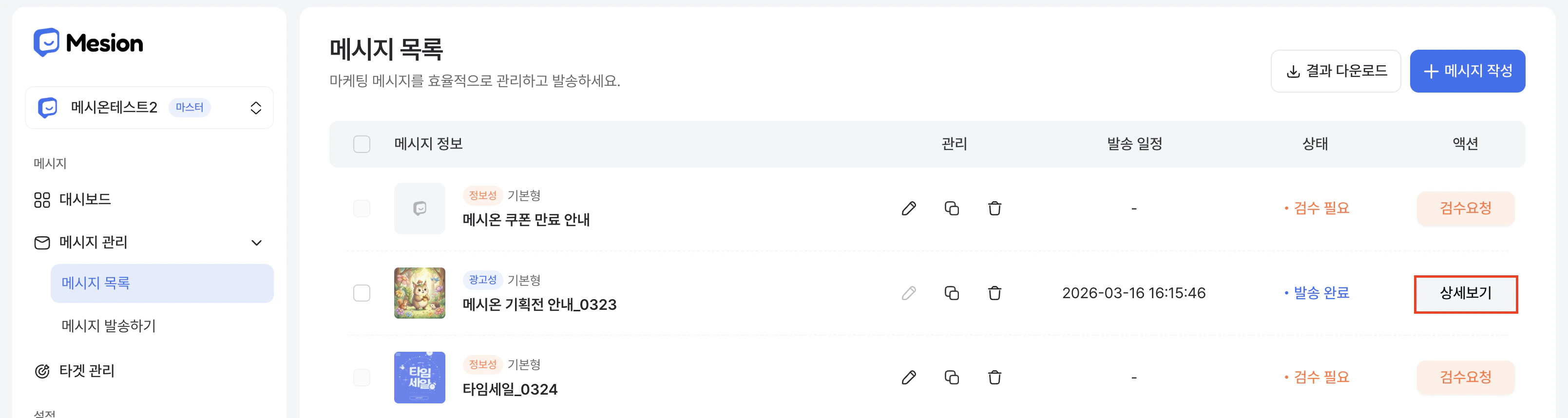Duplicate the 메시온 기획전 안내_0323 message

click(x=952, y=293)
